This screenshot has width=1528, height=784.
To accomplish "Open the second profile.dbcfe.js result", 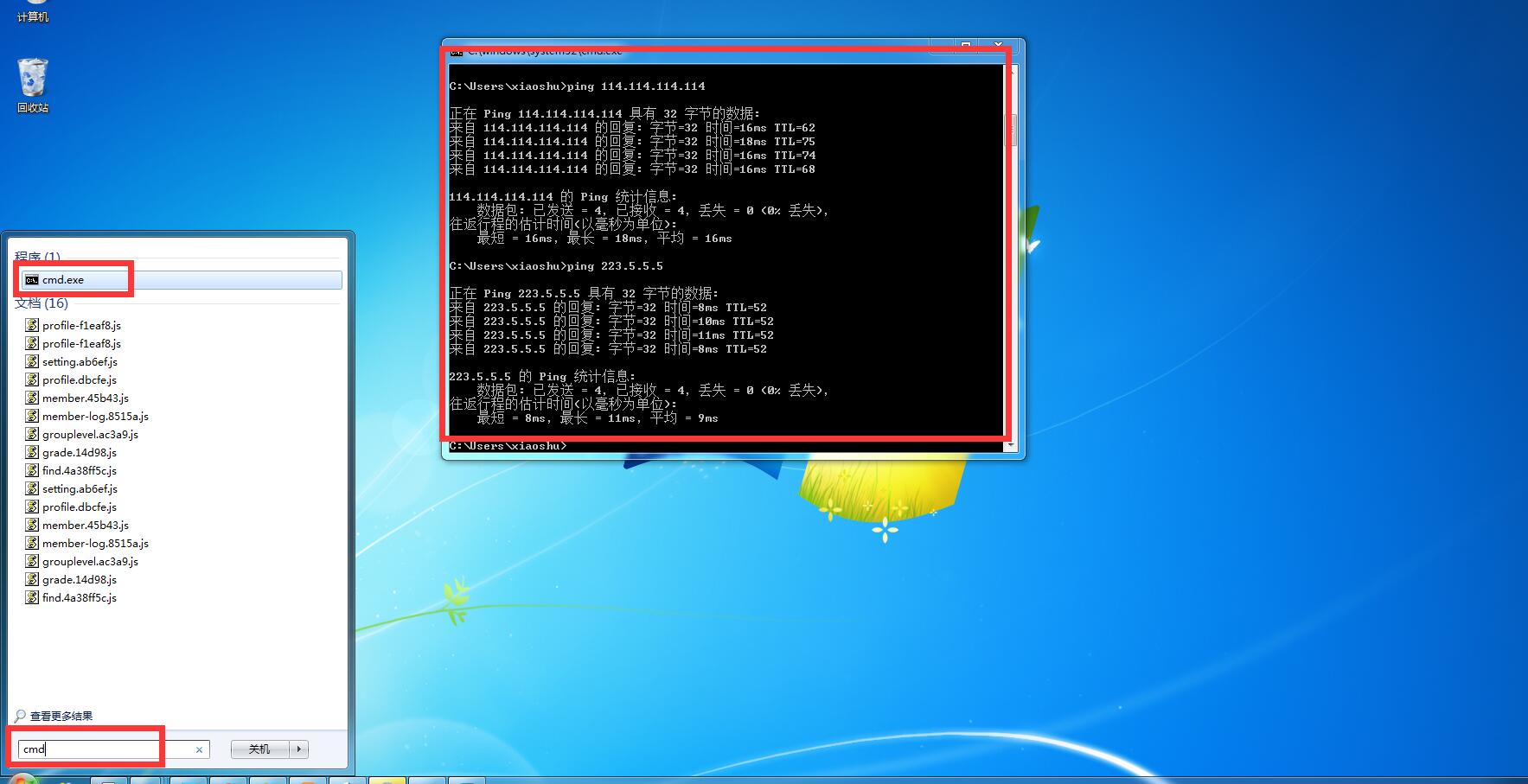I will pos(79,507).
